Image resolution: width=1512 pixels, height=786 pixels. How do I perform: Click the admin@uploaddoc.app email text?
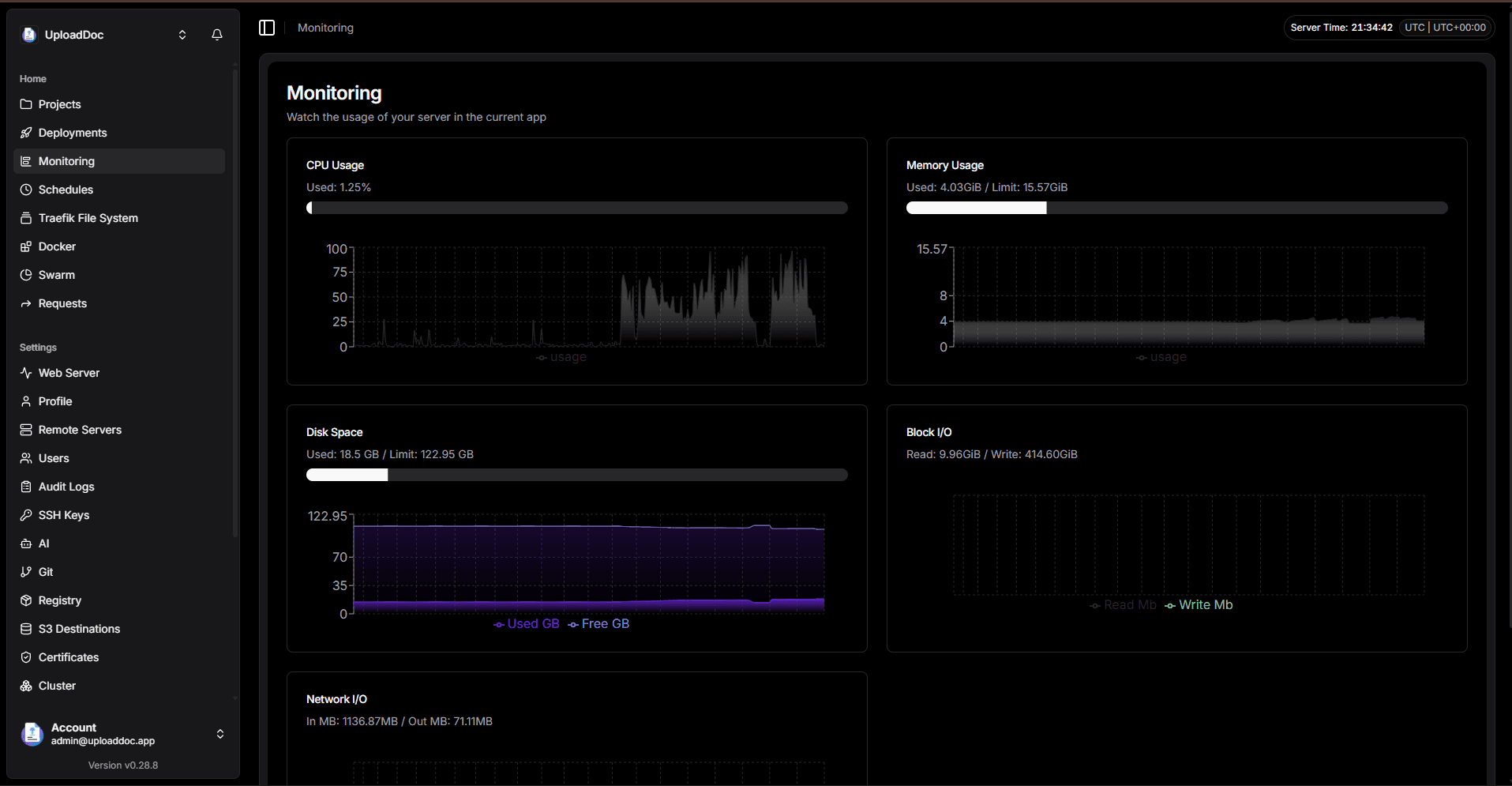103,741
